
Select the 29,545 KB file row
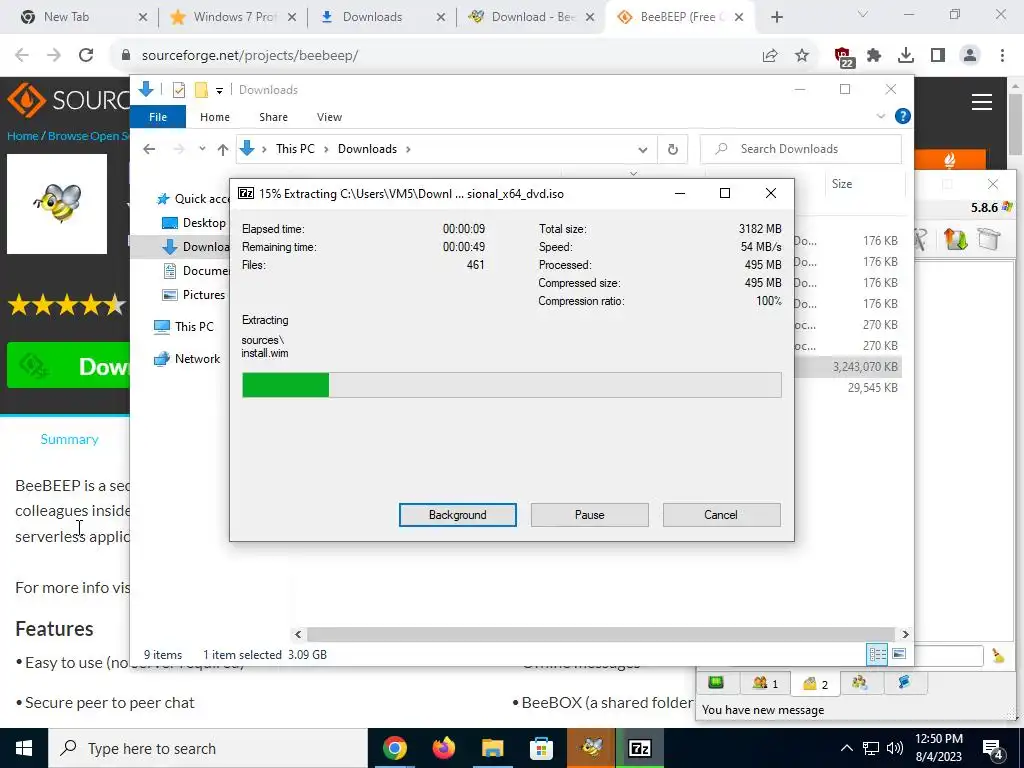[849, 388]
